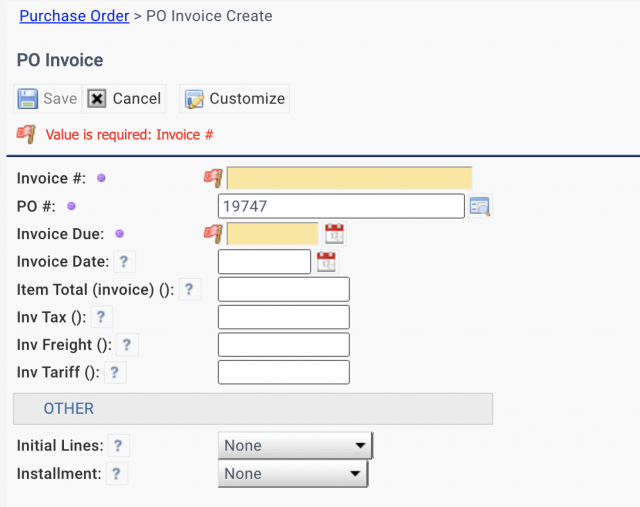Collapse the OTHER section header

(x=69, y=409)
